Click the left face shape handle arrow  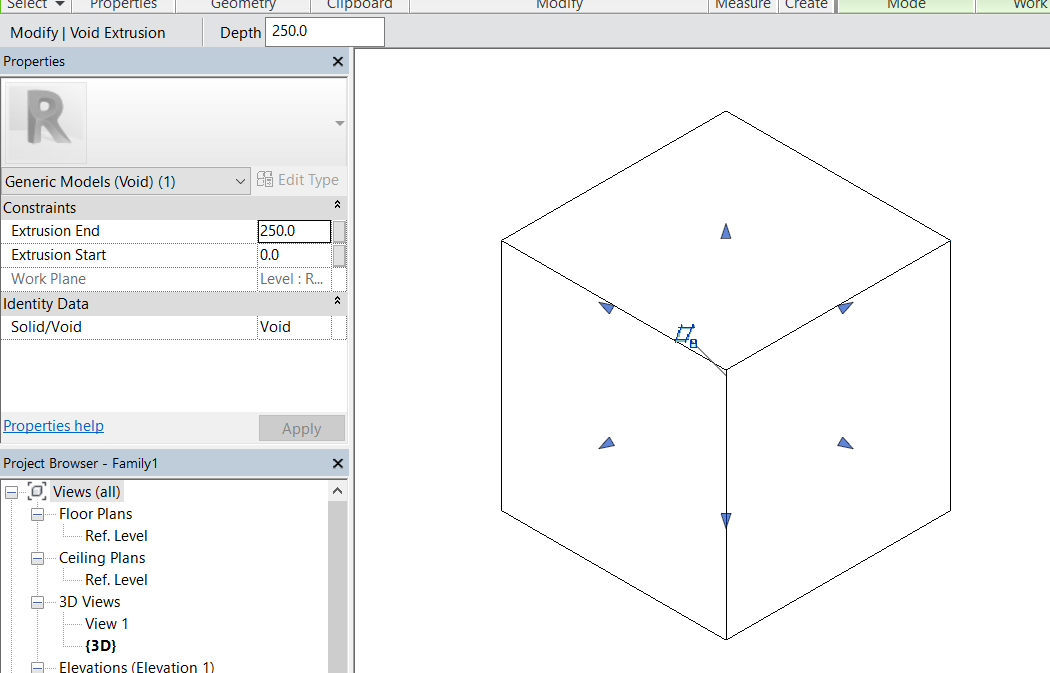pos(607,442)
